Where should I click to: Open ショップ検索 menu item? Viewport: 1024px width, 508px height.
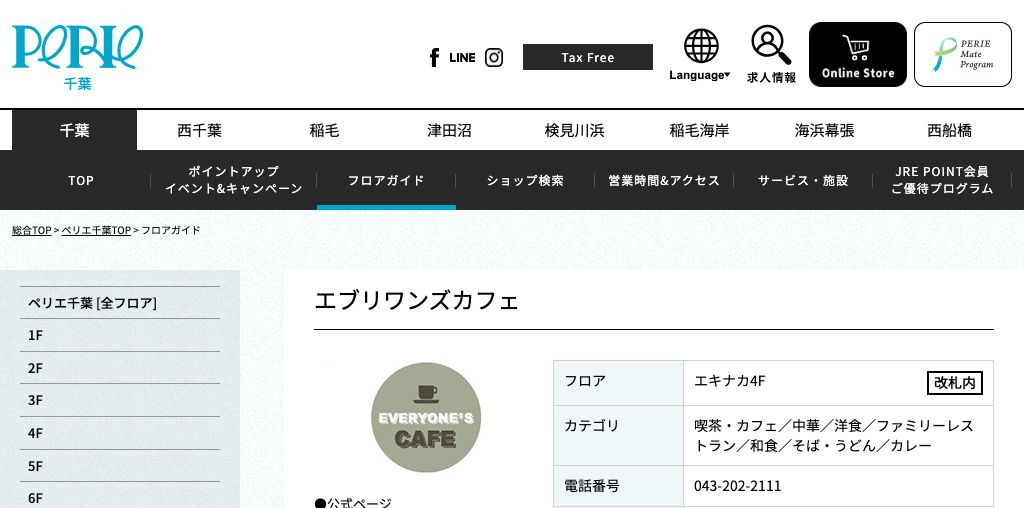(525, 180)
